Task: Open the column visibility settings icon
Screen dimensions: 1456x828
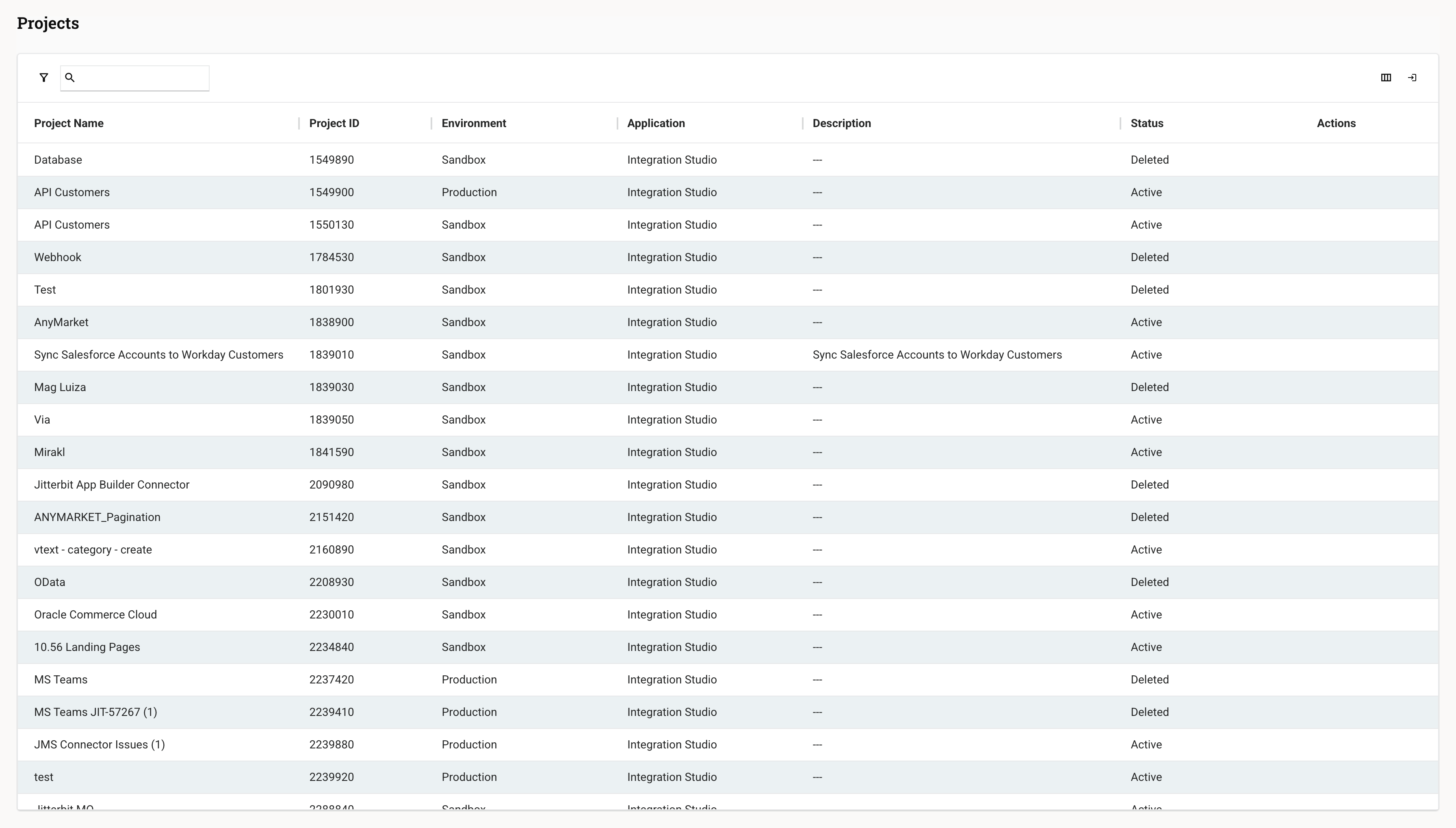Action: pos(1386,77)
